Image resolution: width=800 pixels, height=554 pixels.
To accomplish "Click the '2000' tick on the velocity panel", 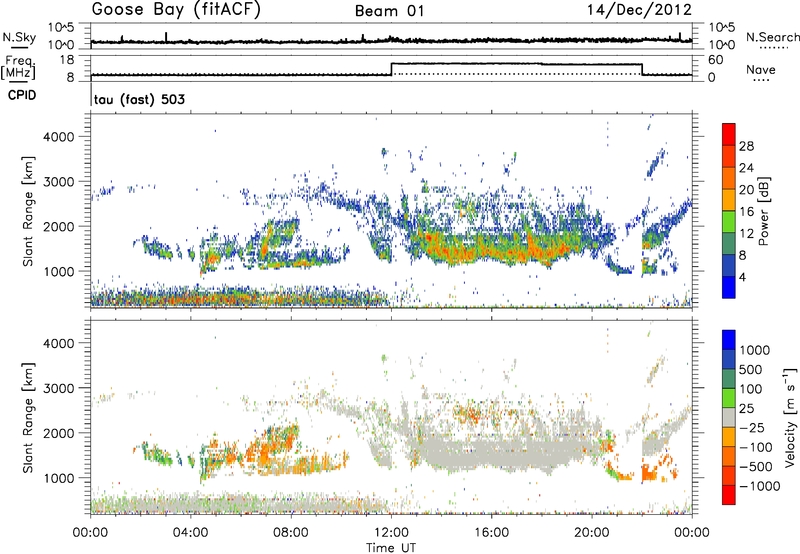I will (58, 433).
